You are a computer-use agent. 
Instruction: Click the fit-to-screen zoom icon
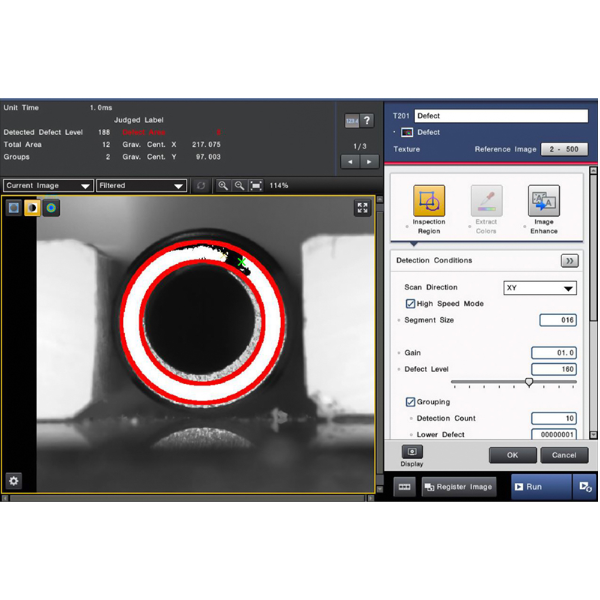tap(257, 186)
